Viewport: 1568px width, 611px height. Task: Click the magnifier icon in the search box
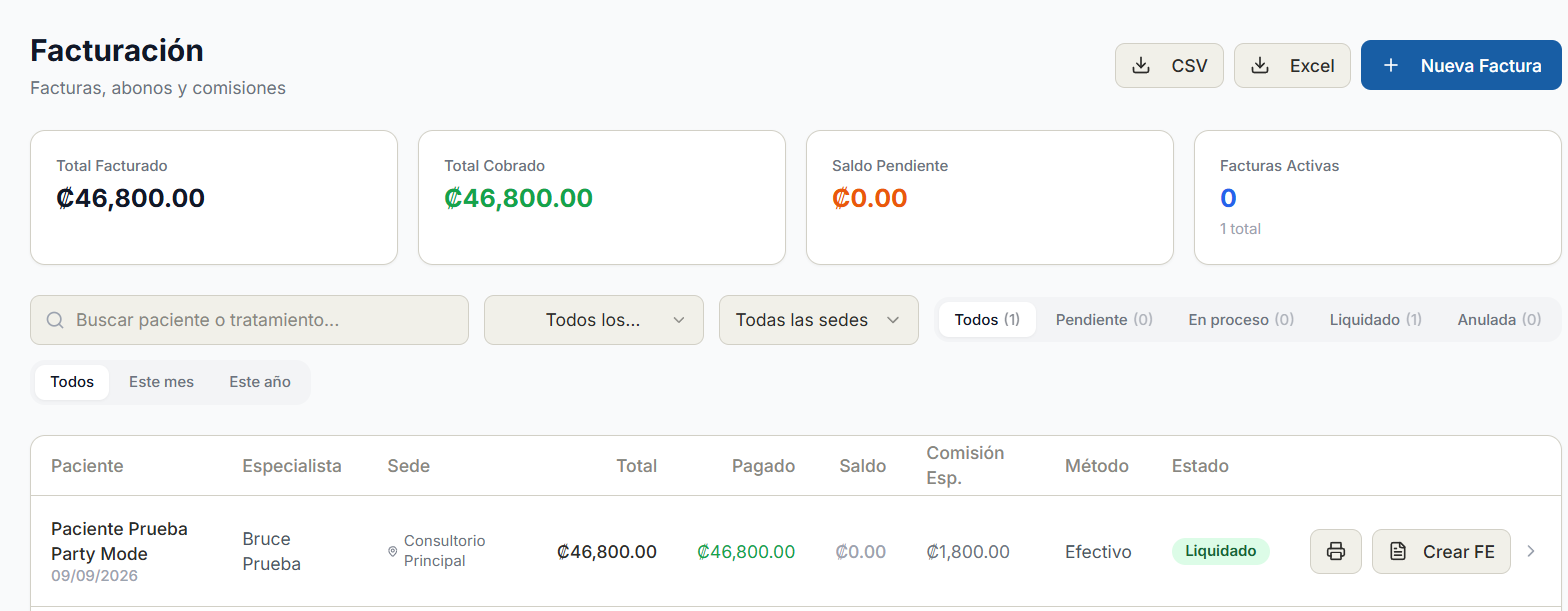55,320
